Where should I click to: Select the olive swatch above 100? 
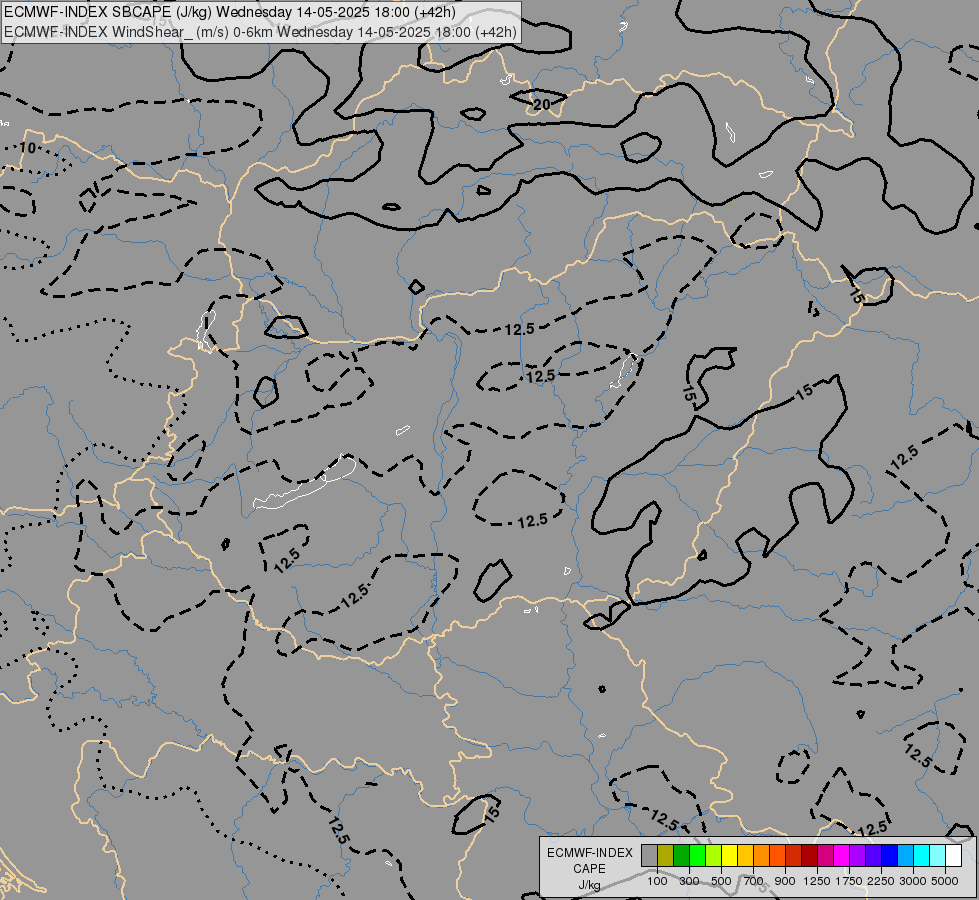coord(666,856)
